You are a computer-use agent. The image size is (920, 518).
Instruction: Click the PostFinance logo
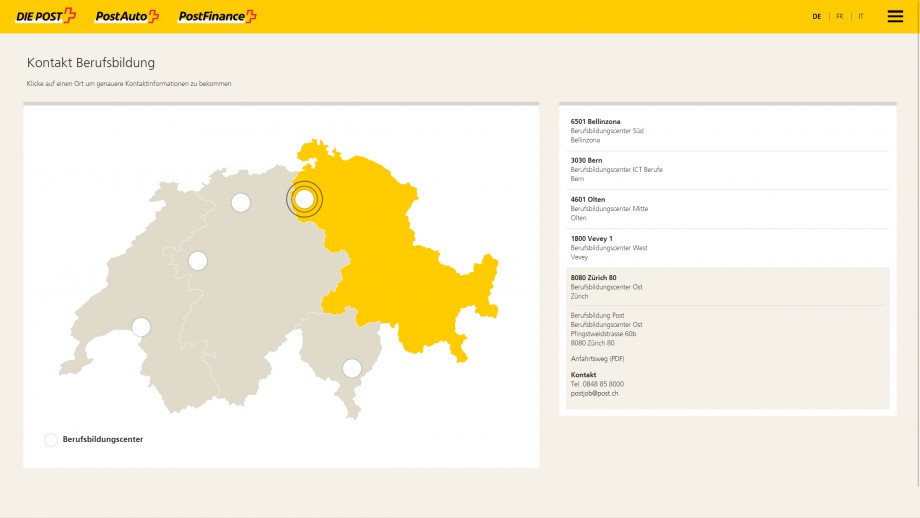coord(217,16)
